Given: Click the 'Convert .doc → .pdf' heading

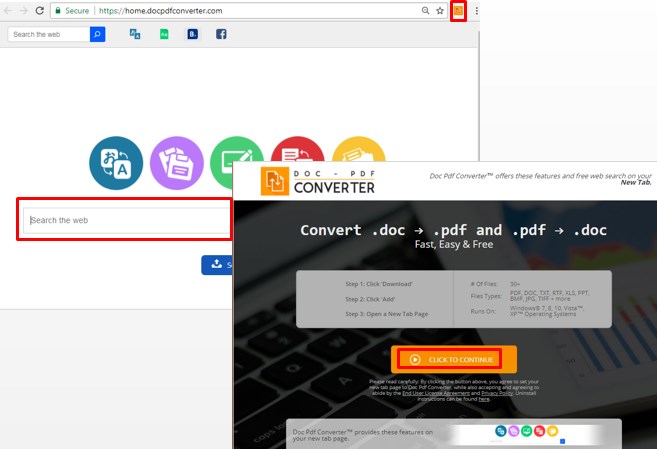Looking at the screenshot, I should pyautogui.click(x=454, y=230).
